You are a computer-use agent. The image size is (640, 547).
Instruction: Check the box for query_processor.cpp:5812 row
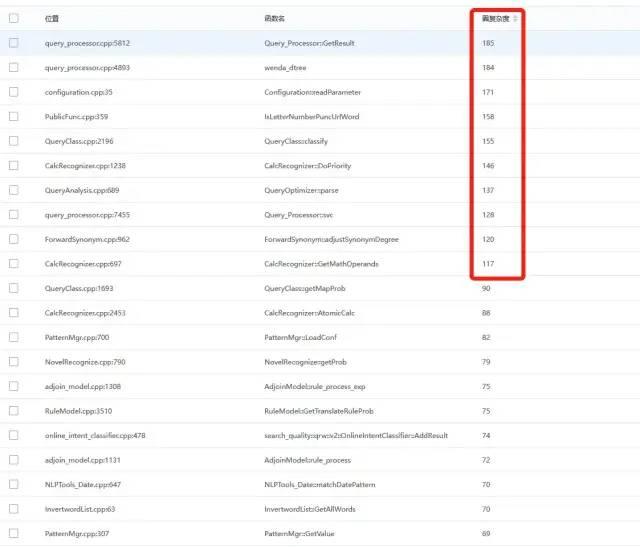[x=13, y=43]
